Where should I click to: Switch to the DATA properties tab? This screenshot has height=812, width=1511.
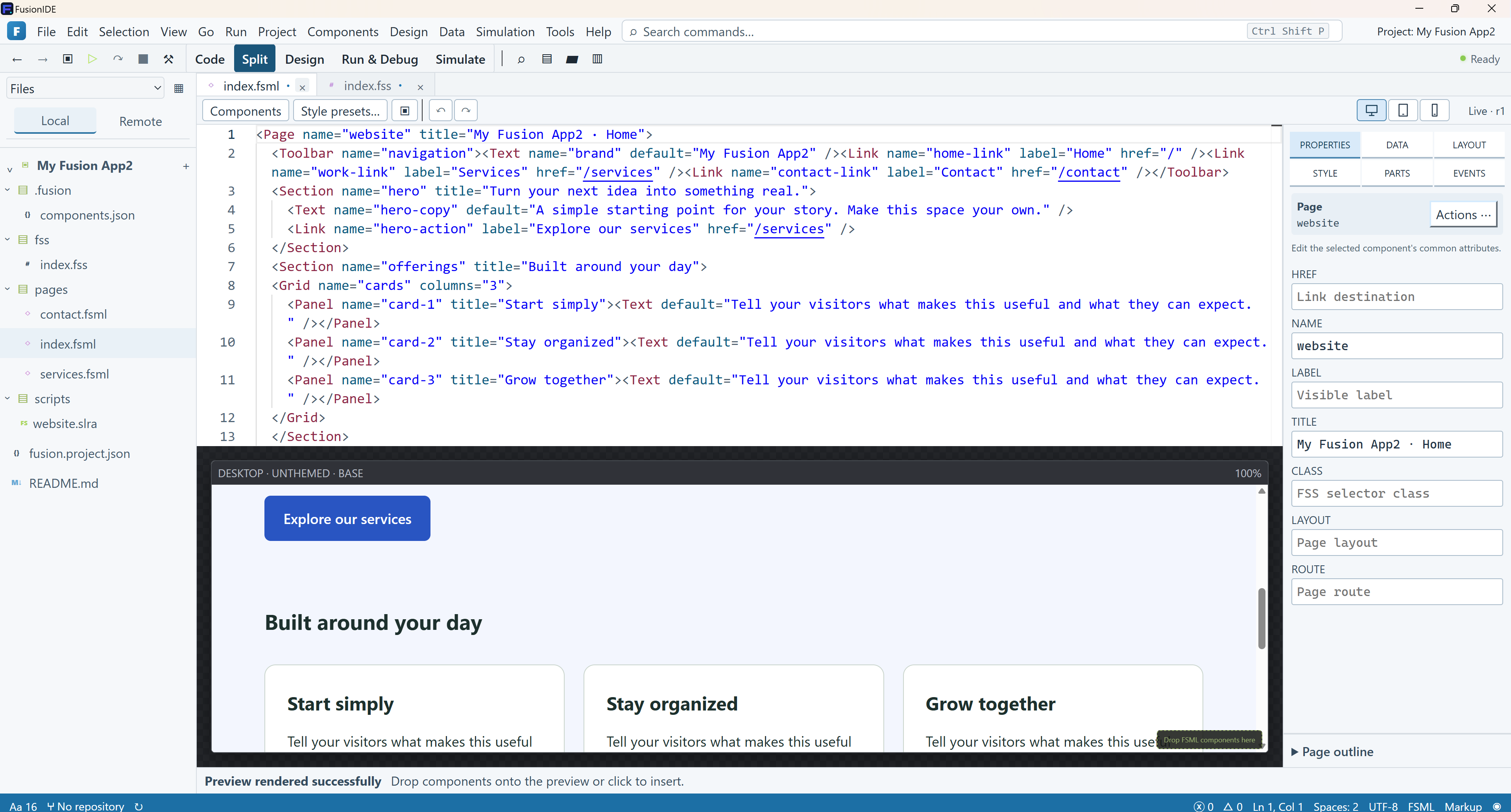(x=1396, y=145)
